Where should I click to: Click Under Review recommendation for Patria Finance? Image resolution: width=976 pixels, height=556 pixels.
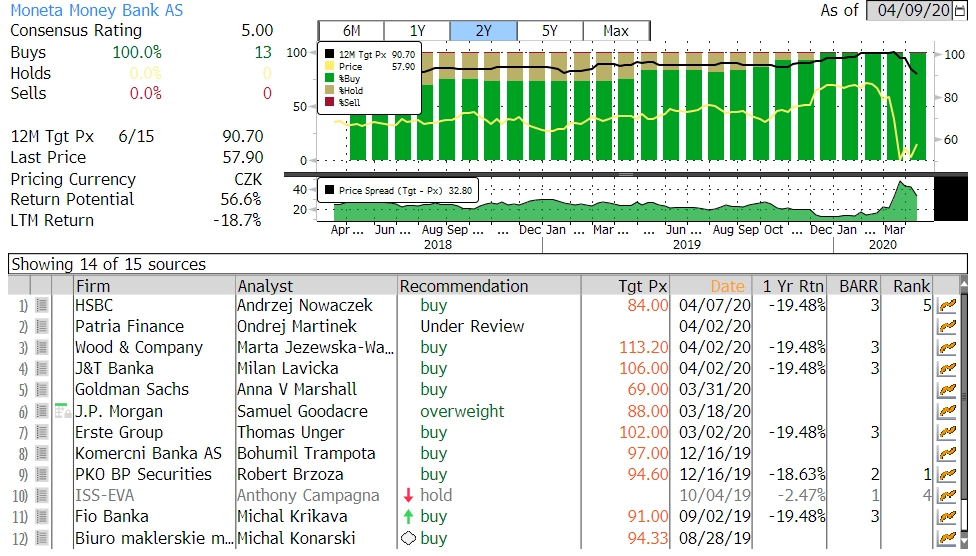click(x=472, y=326)
